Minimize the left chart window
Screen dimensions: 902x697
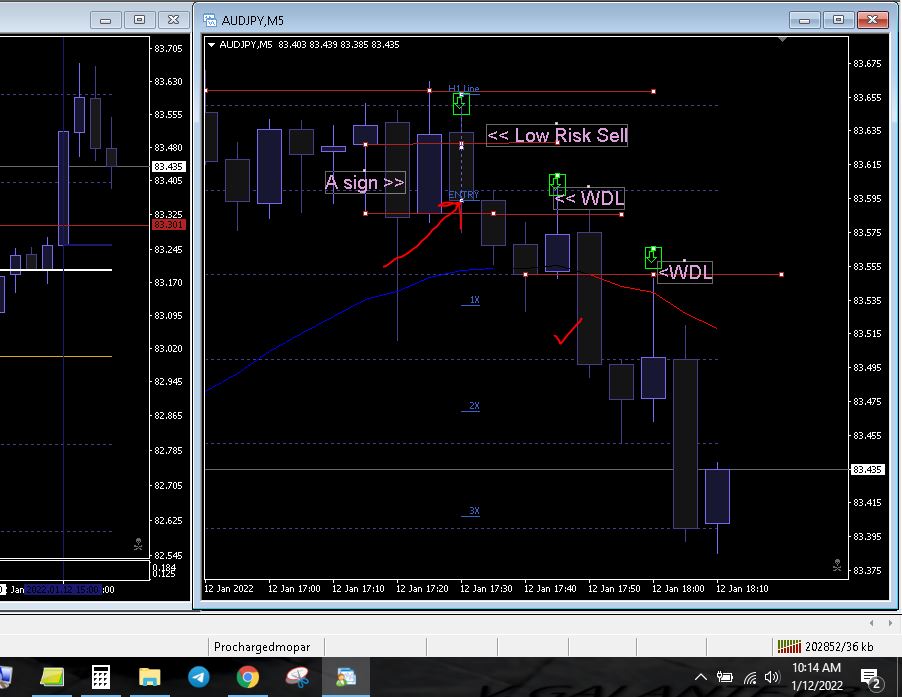tap(105, 20)
